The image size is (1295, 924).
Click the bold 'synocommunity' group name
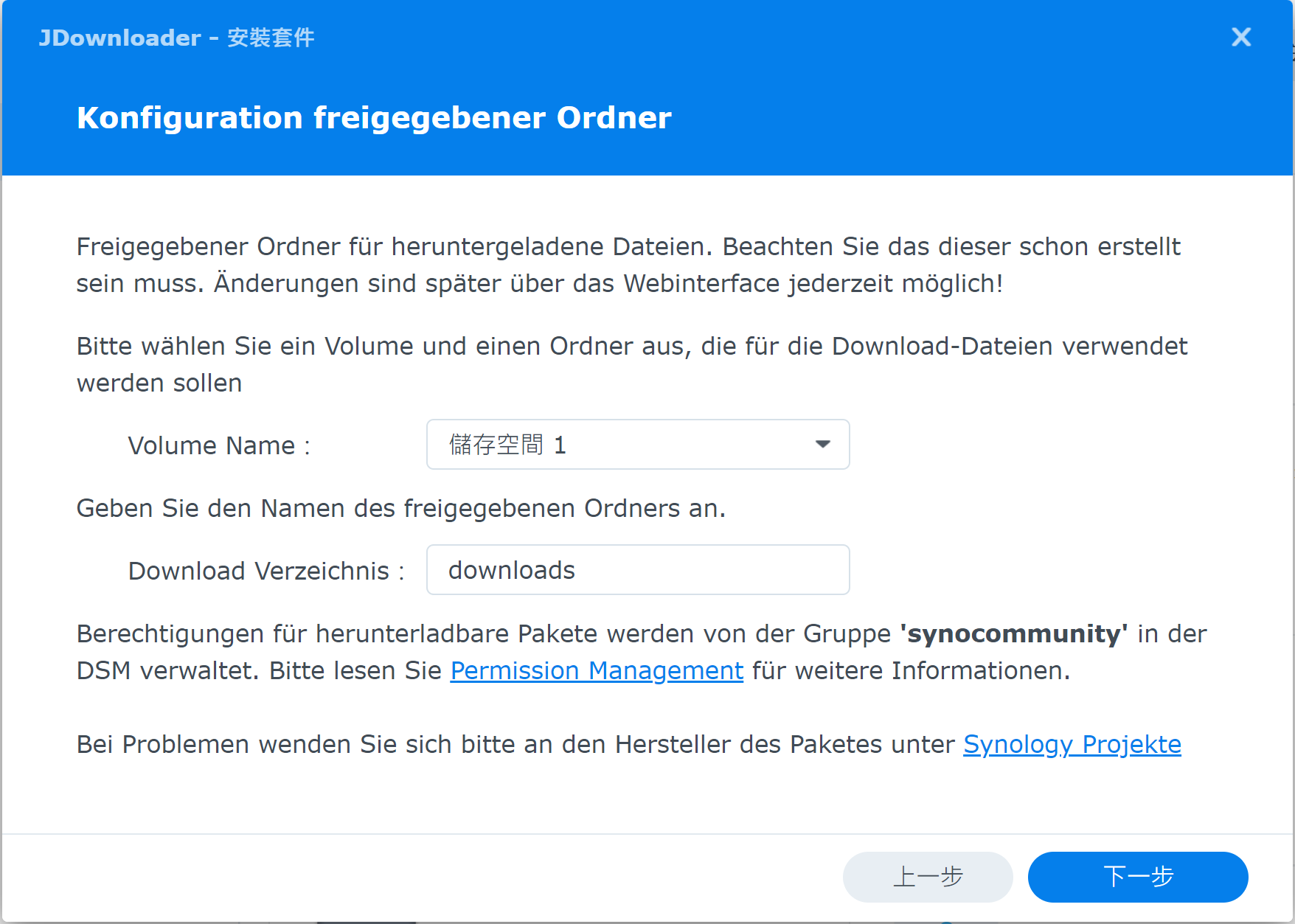[x=1013, y=633]
